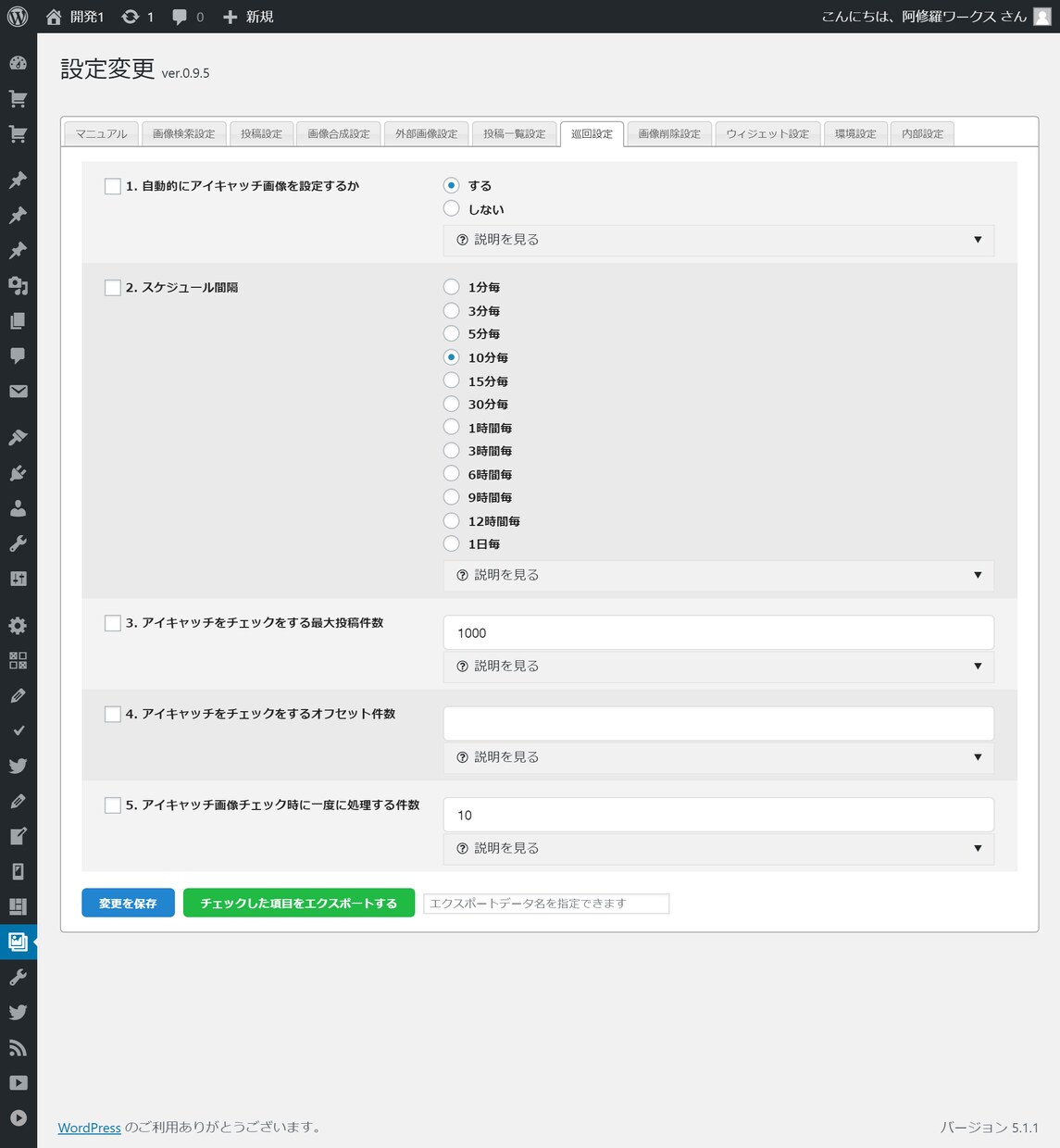Screen dimensions: 1060x1148
Task: Check item 4 オフセット件数 checkbox
Action: click(113, 714)
